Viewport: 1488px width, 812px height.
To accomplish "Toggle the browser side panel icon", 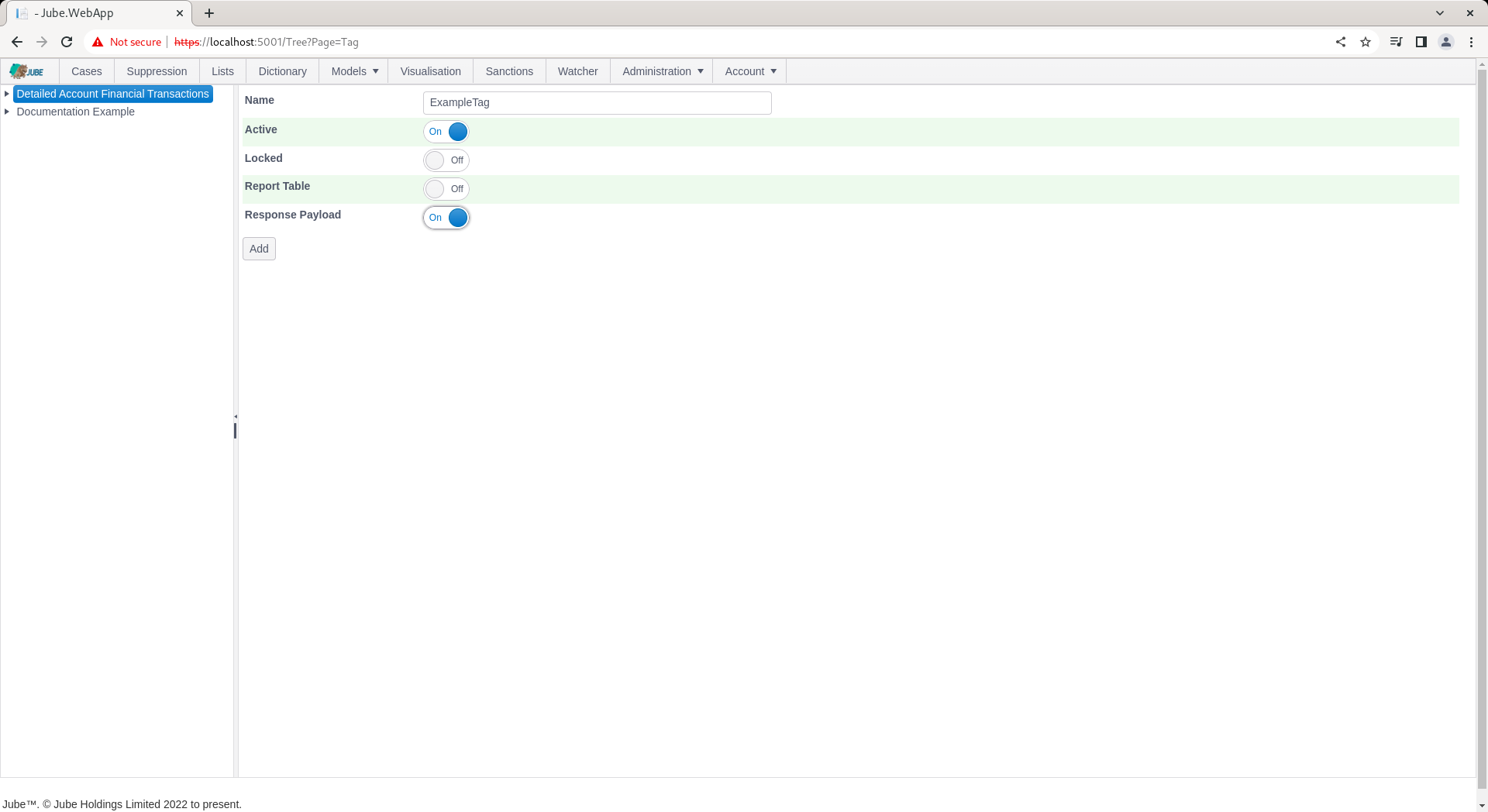I will 1421,42.
